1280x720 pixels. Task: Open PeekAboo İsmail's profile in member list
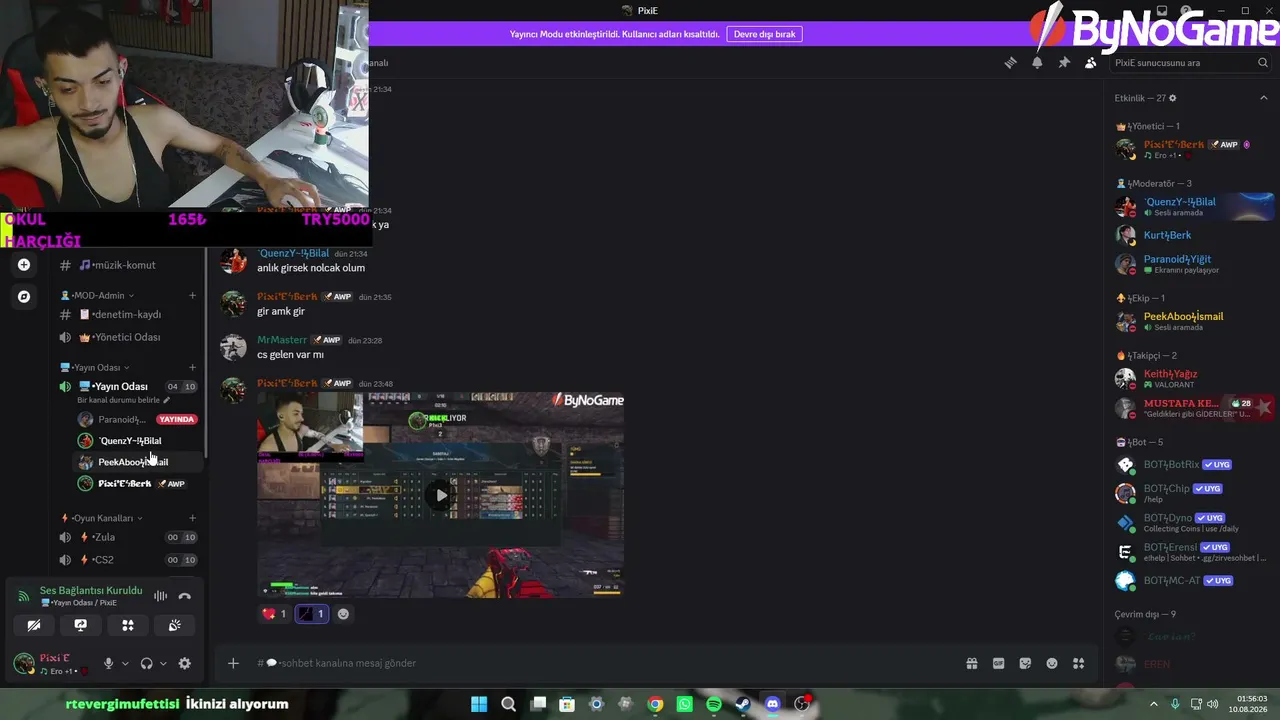(x=1194, y=322)
